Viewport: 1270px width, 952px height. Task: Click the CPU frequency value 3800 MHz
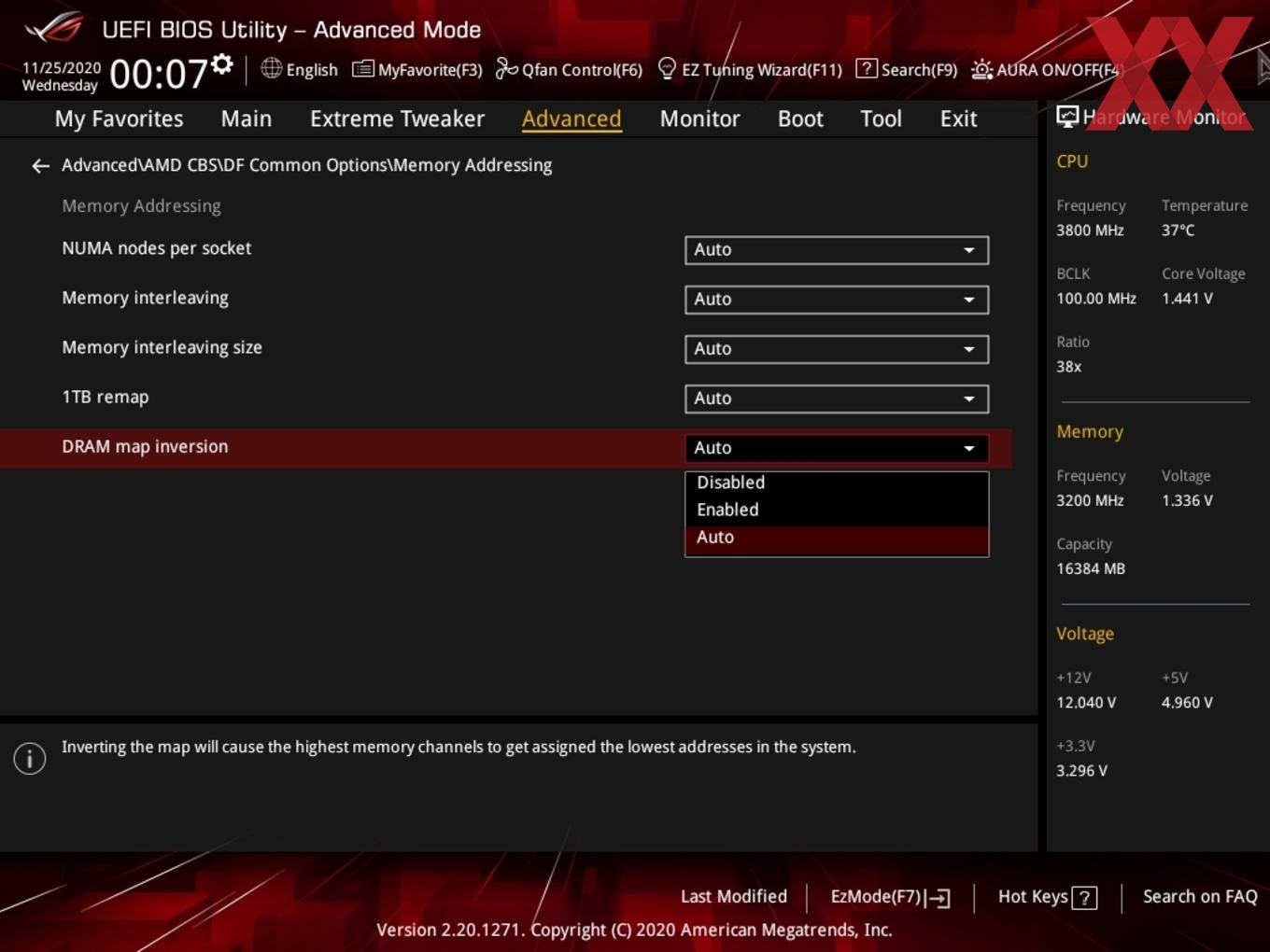[1090, 231]
